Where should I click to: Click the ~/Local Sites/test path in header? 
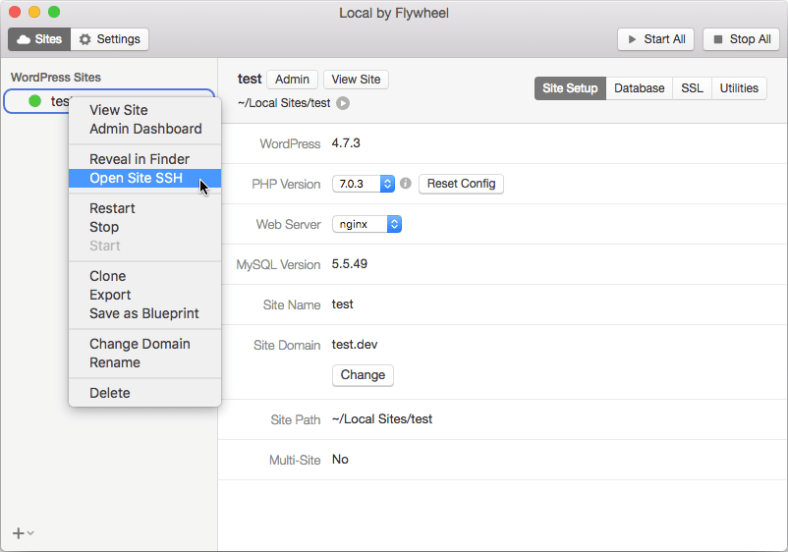(284, 103)
